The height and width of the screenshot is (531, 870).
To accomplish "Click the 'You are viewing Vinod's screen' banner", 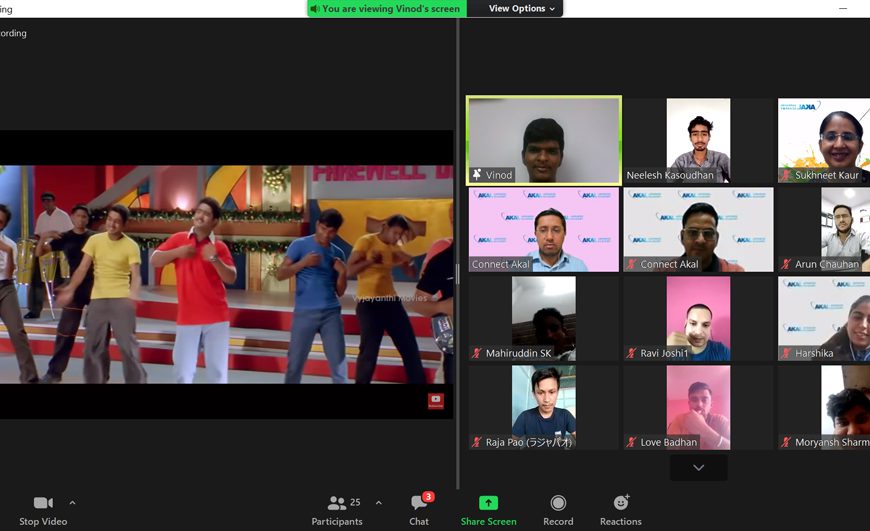I will pos(387,8).
